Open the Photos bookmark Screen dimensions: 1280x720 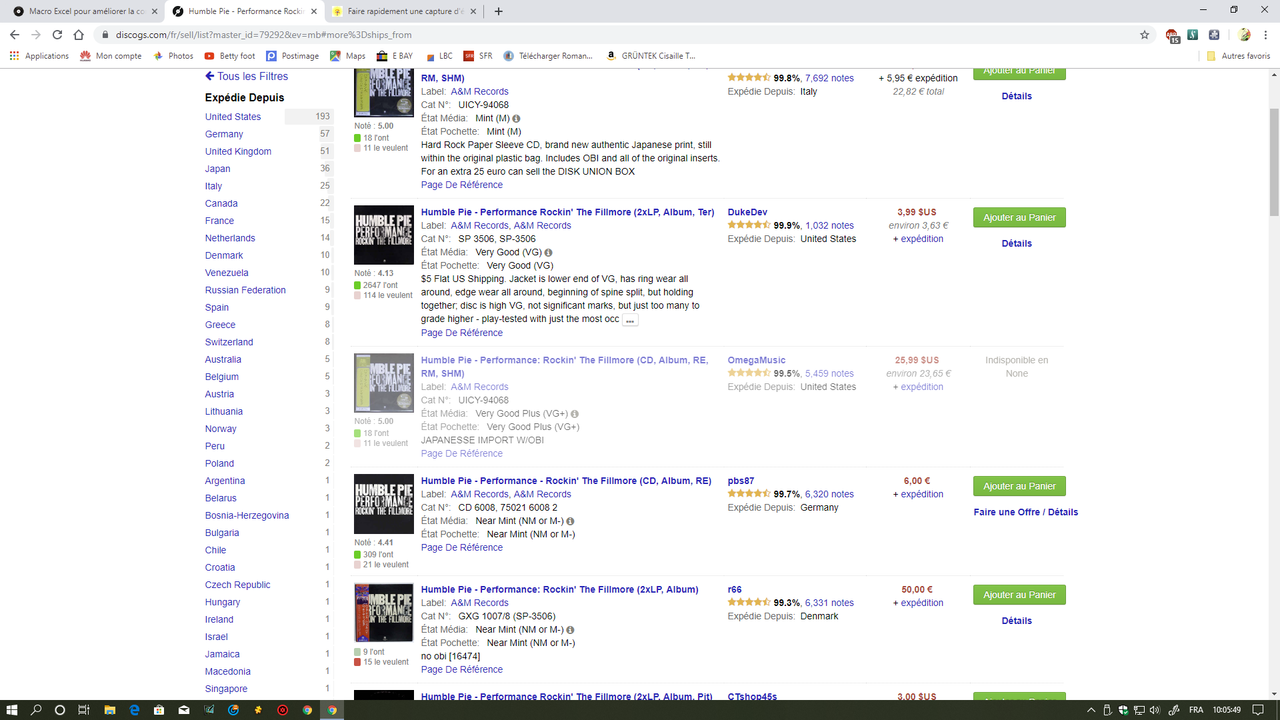pos(174,56)
